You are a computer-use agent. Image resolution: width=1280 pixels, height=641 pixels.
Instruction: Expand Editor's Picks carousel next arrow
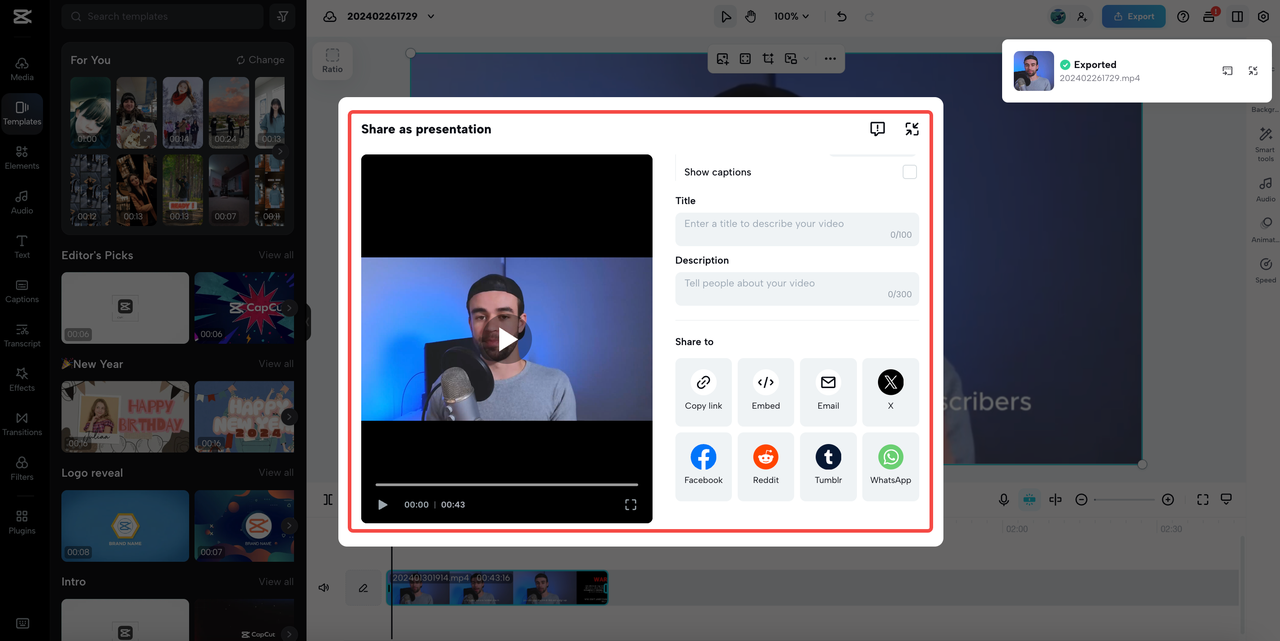[289, 308]
